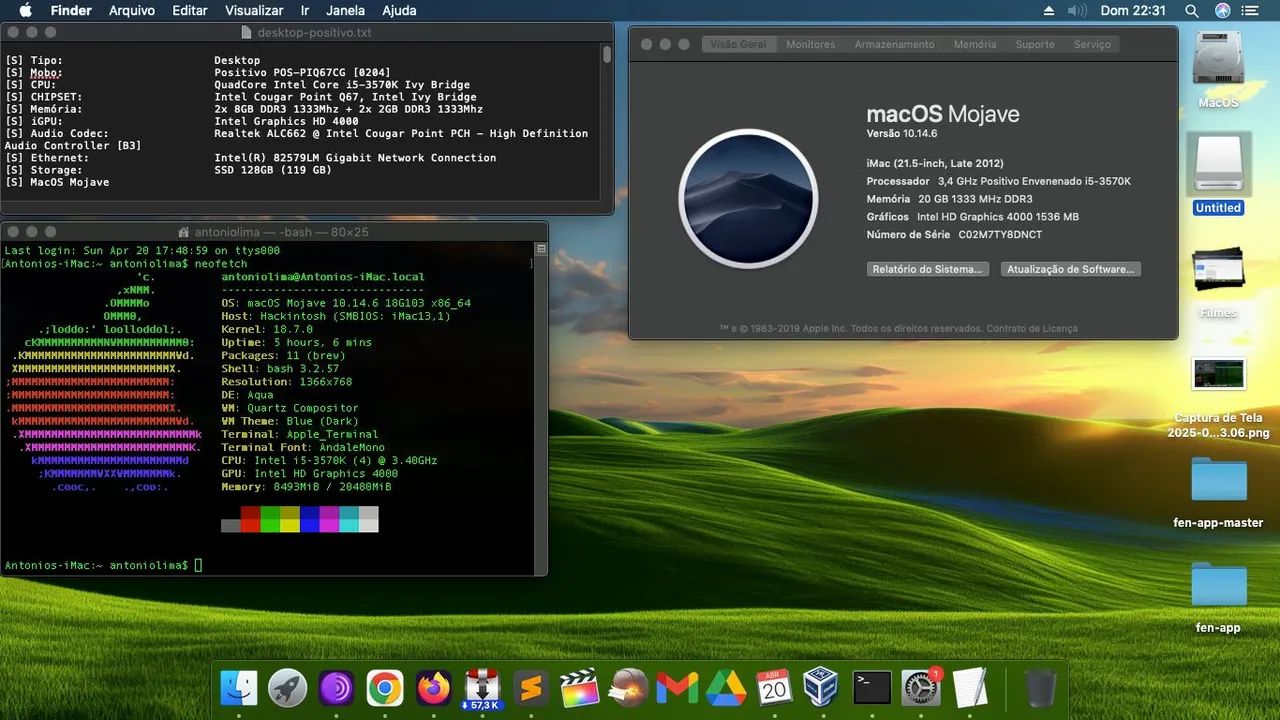1280x720 pixels.
Task: Switch to the Suporte tab
Action: coord(1035,44)
